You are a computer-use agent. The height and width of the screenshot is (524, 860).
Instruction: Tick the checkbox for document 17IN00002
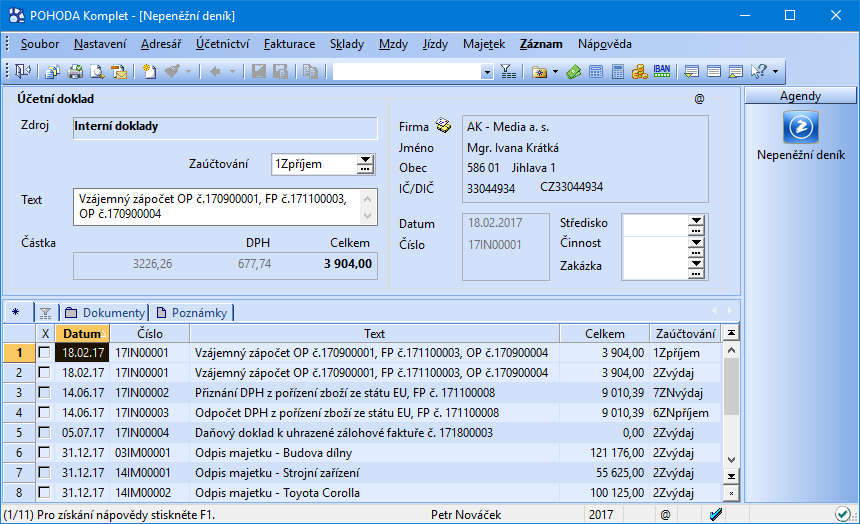point(44,393)
